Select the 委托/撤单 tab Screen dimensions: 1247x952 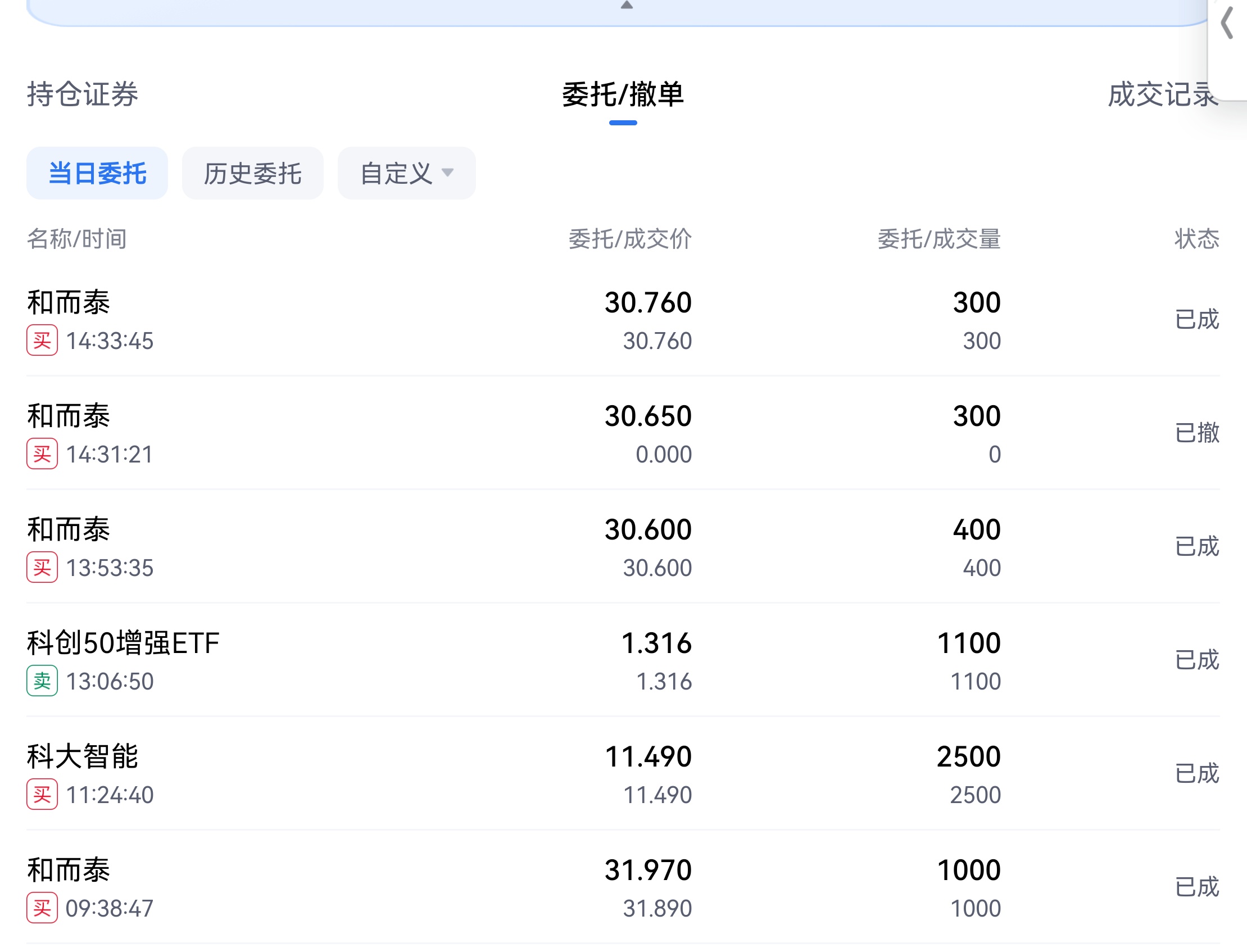pyautogui.click(x=623, y=94)
